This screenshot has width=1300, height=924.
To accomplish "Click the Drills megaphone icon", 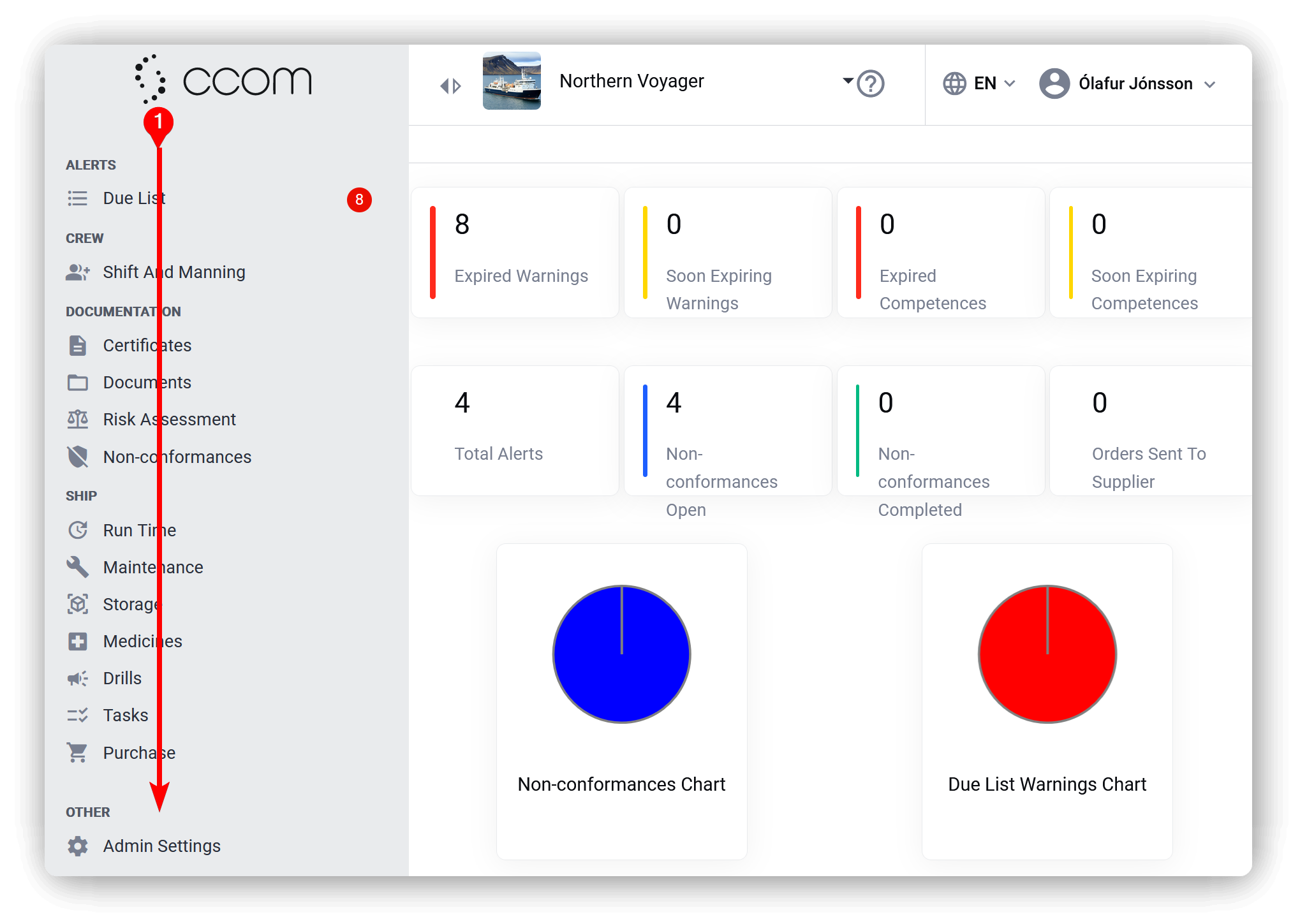I will pos(77,678).
